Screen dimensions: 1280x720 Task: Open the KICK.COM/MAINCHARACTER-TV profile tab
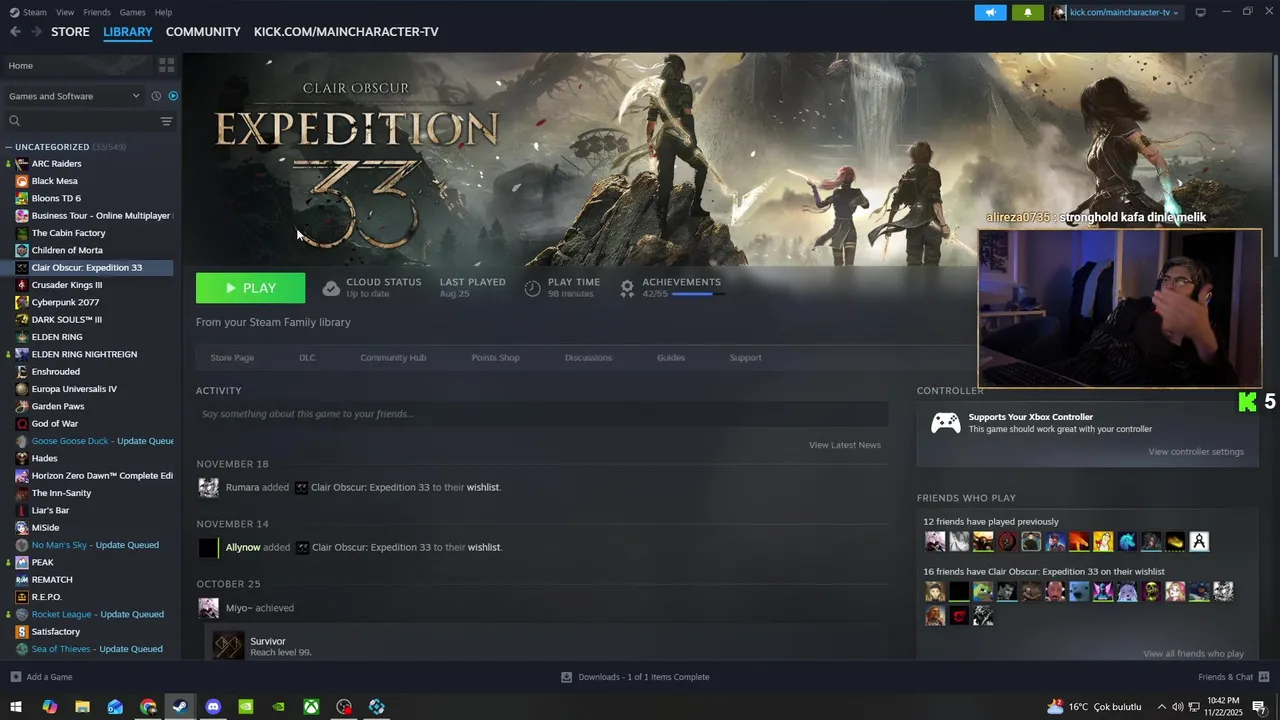pos(346,32)
